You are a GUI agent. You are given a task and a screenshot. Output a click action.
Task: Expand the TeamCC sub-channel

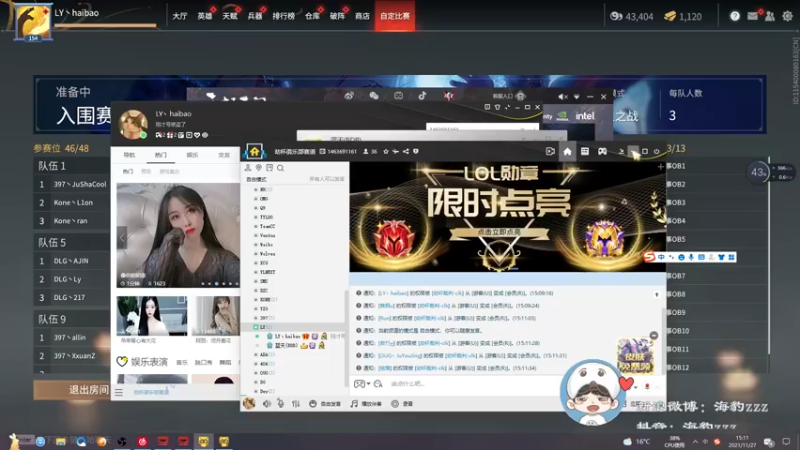265,226
